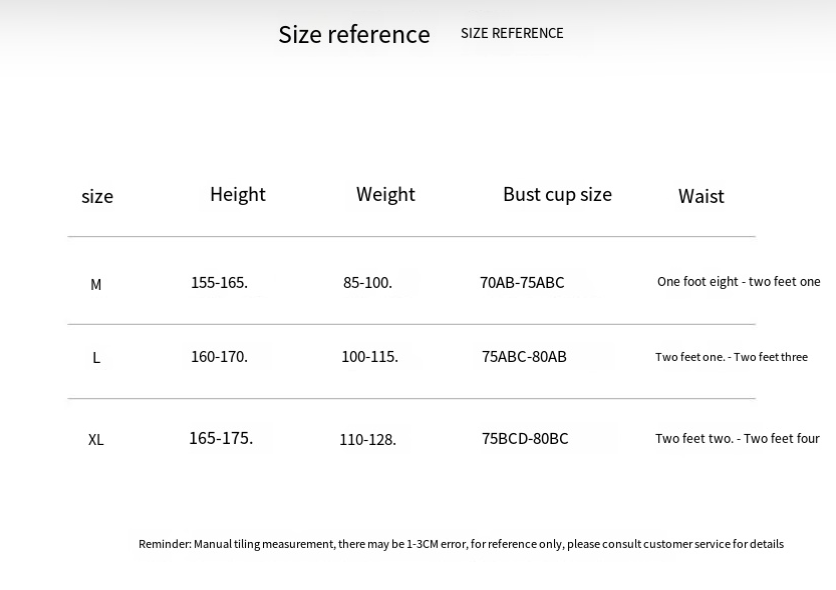Click the height value 160-170
The width and height of the screenshot is (836, 590).
click(219, 357)
